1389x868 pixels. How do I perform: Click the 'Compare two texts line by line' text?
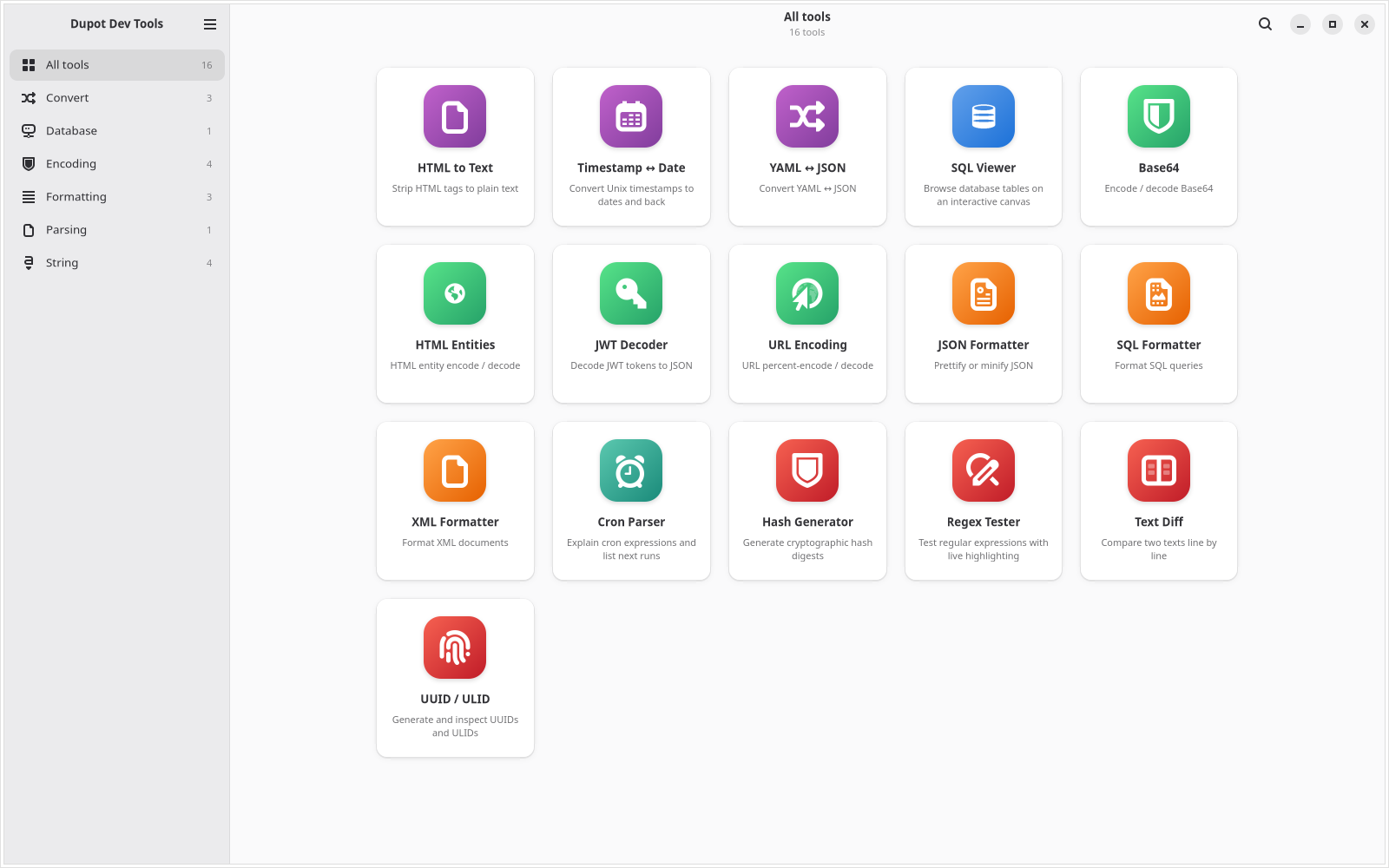pyautogui.click(x=1159, y=549)
